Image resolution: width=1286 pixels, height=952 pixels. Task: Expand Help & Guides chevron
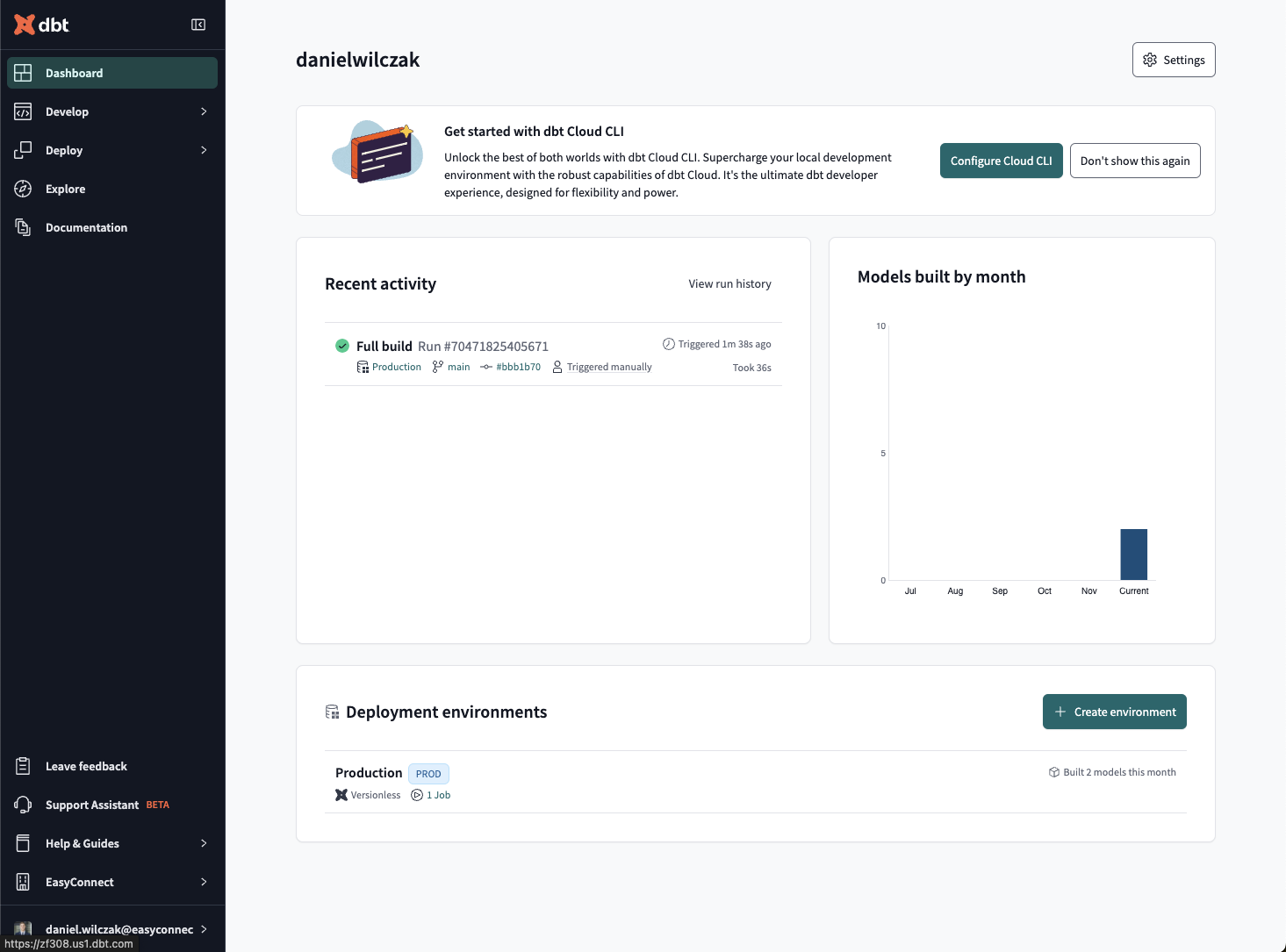tap(204, 843)
